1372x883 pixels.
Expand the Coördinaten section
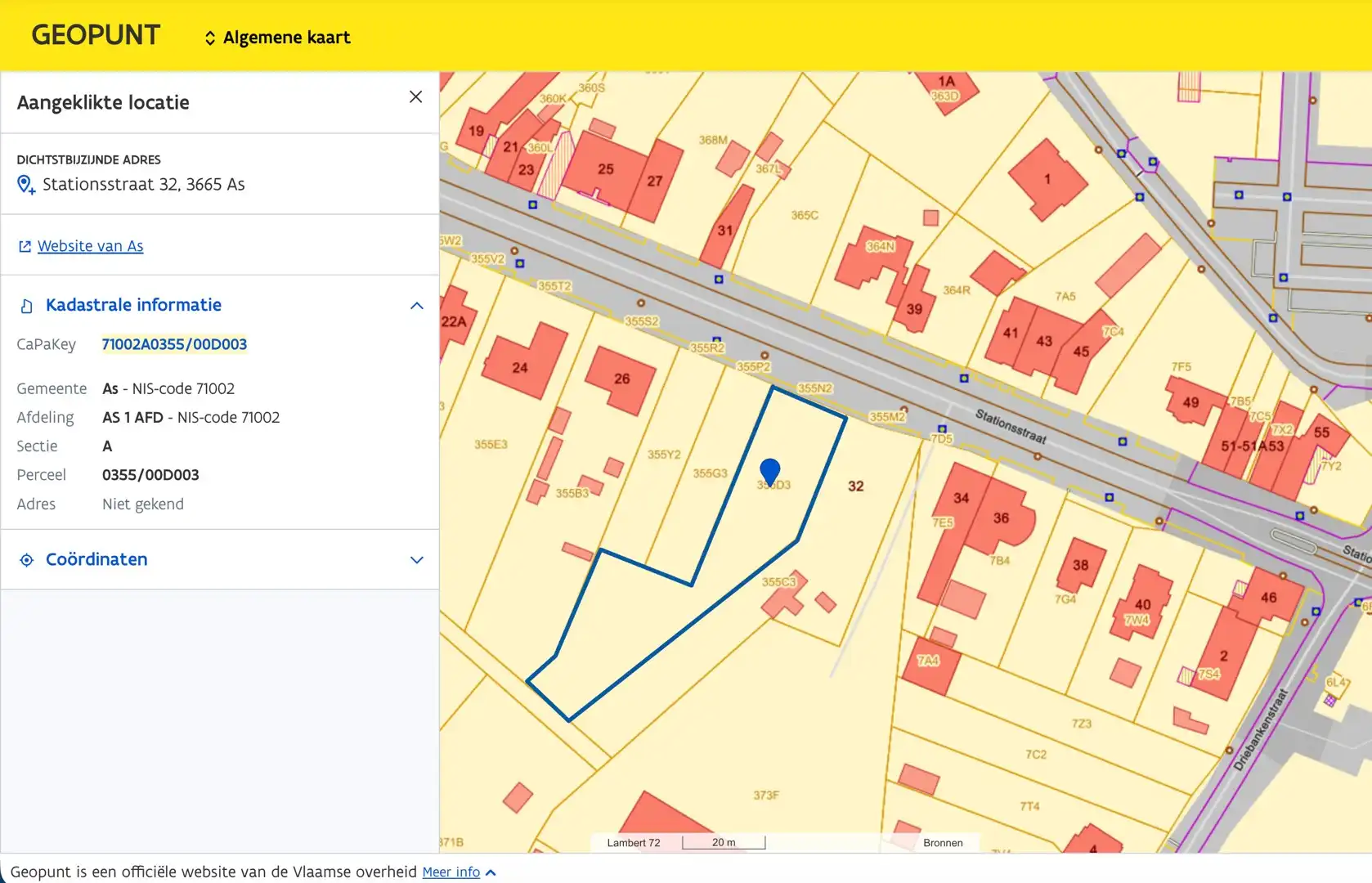click(x=416, y=560)
